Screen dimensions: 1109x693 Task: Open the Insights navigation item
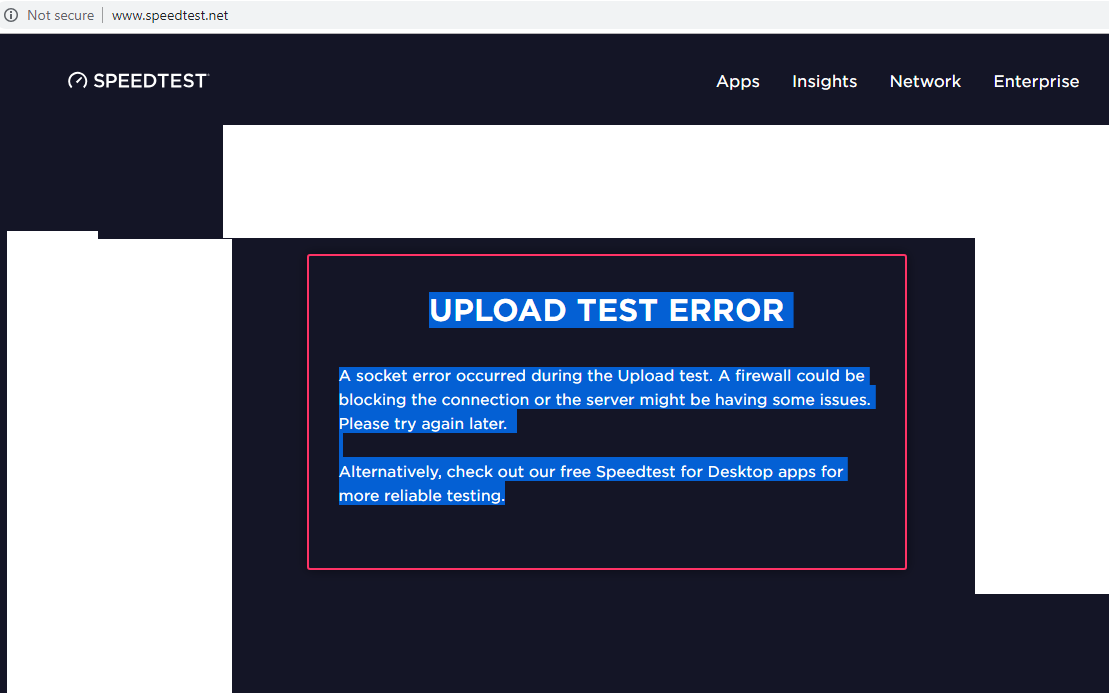[824, 82]
